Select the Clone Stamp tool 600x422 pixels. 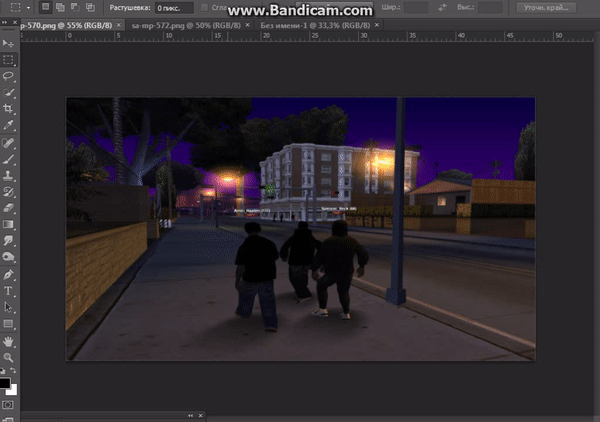[8, 176]
